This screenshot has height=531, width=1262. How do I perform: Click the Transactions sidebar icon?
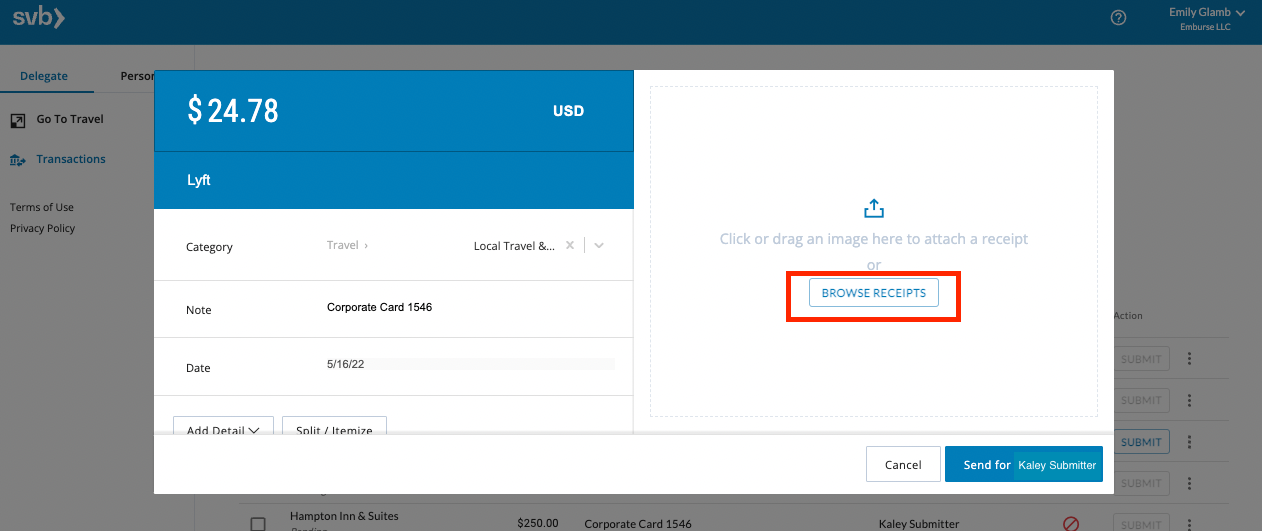point(18,160)
